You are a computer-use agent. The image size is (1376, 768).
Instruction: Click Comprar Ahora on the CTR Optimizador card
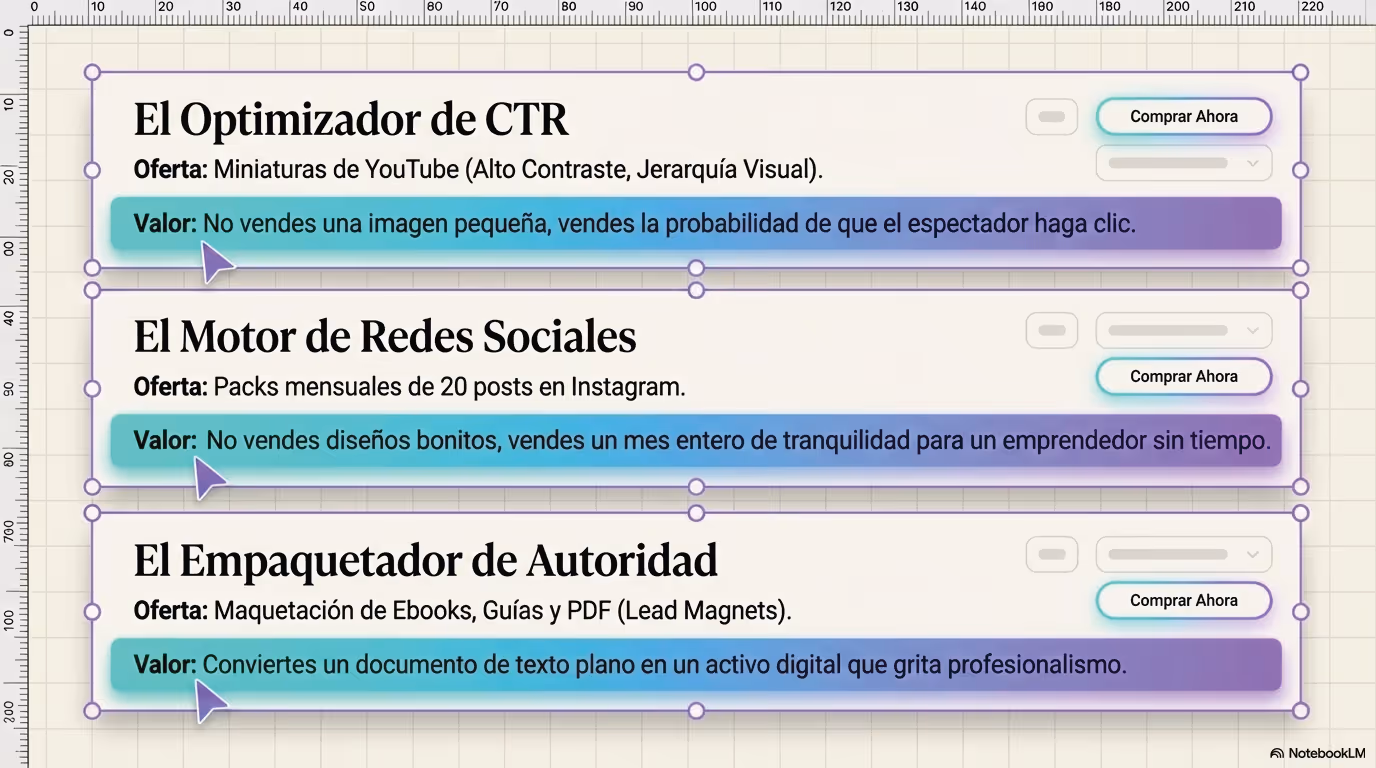(1184, 116)
